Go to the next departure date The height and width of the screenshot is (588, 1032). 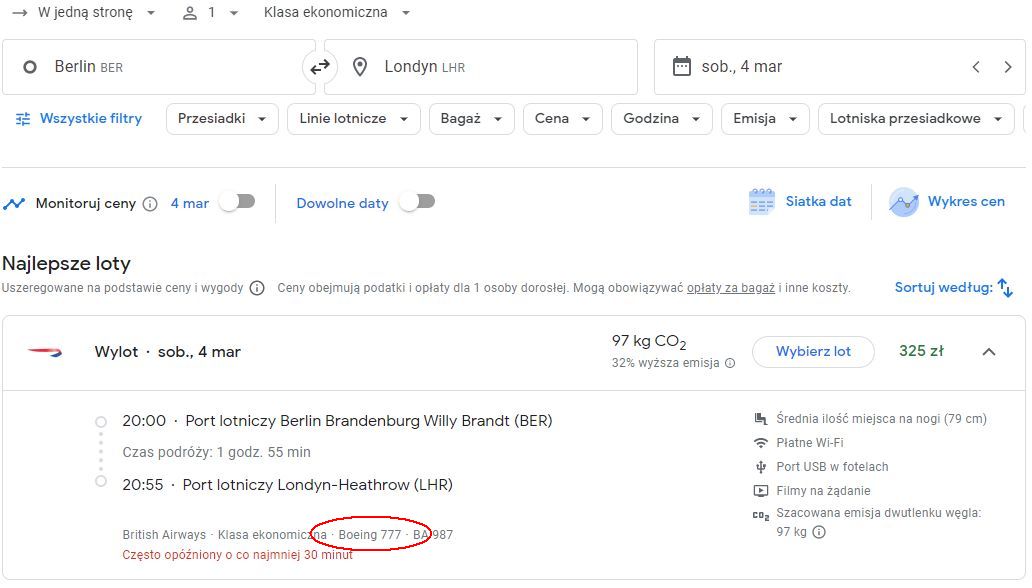1008,67
